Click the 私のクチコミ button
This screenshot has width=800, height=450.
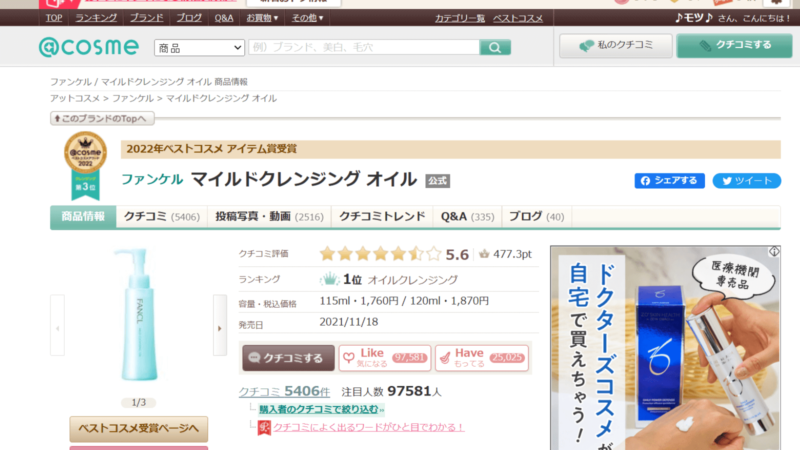click(x=615, y=45)
